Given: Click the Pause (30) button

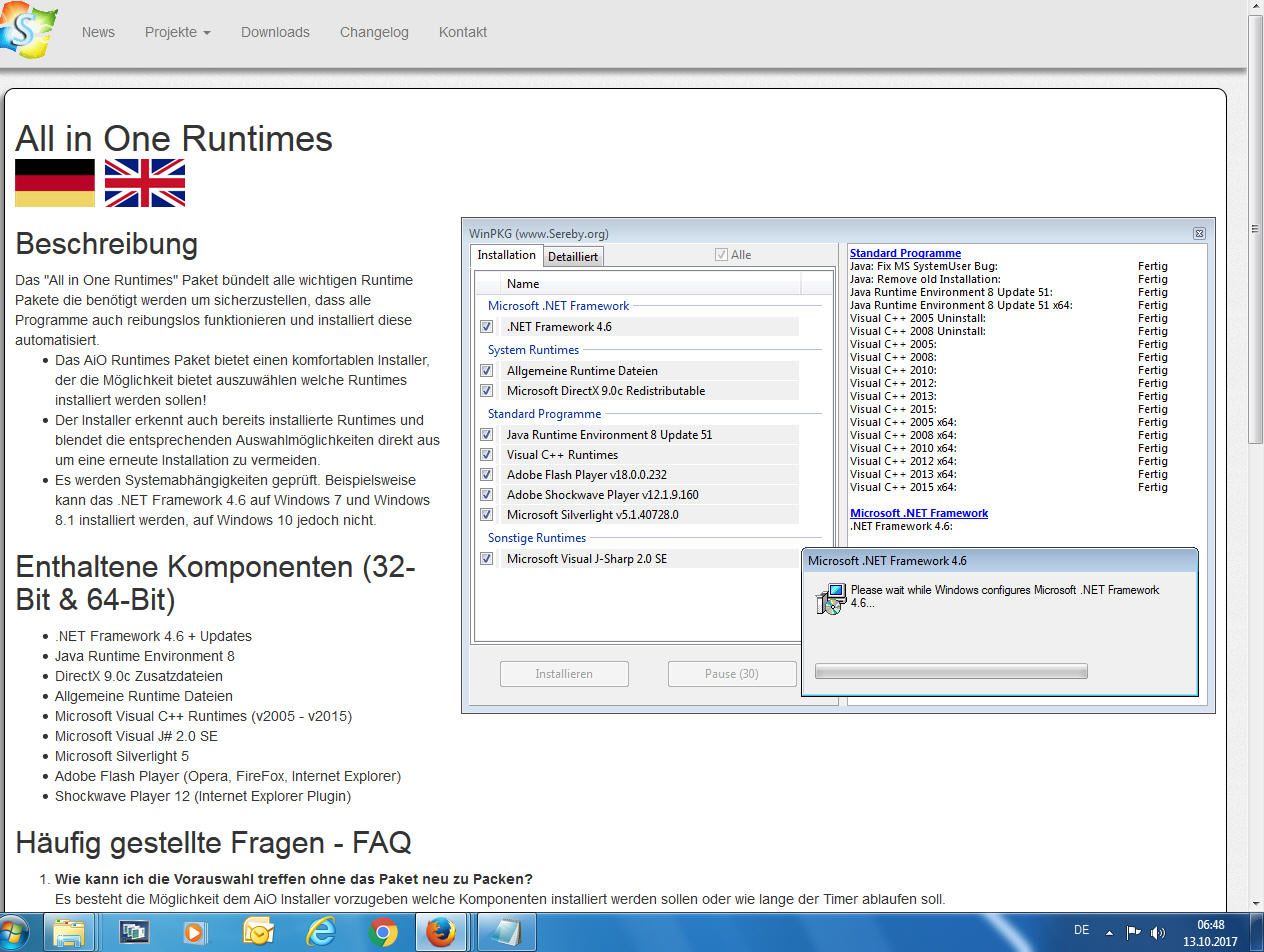Looking at the screenshot, I should 732,674.
